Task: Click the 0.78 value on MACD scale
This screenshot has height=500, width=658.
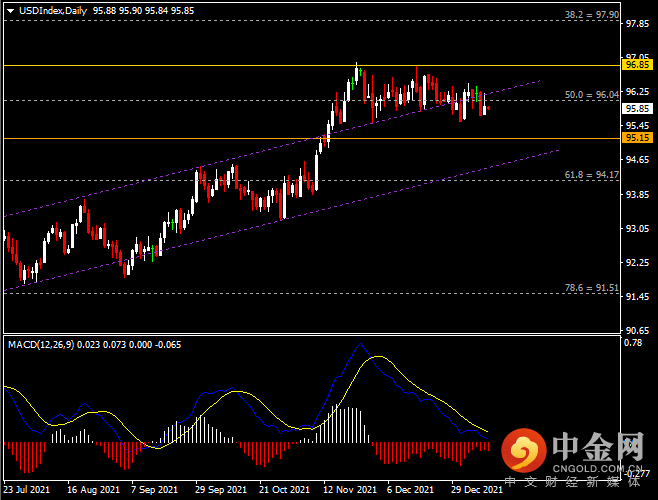Action: [632, 343]
